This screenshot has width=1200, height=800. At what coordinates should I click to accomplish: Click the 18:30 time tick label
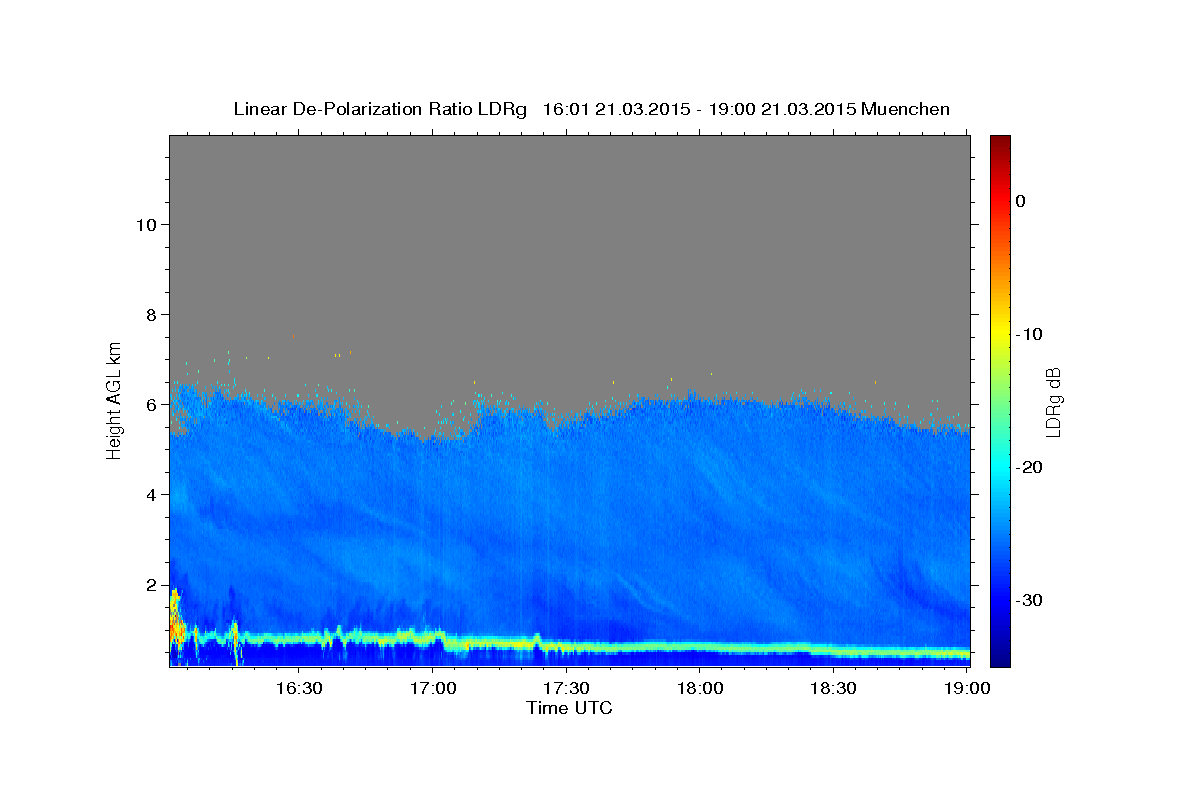[834, 688]
